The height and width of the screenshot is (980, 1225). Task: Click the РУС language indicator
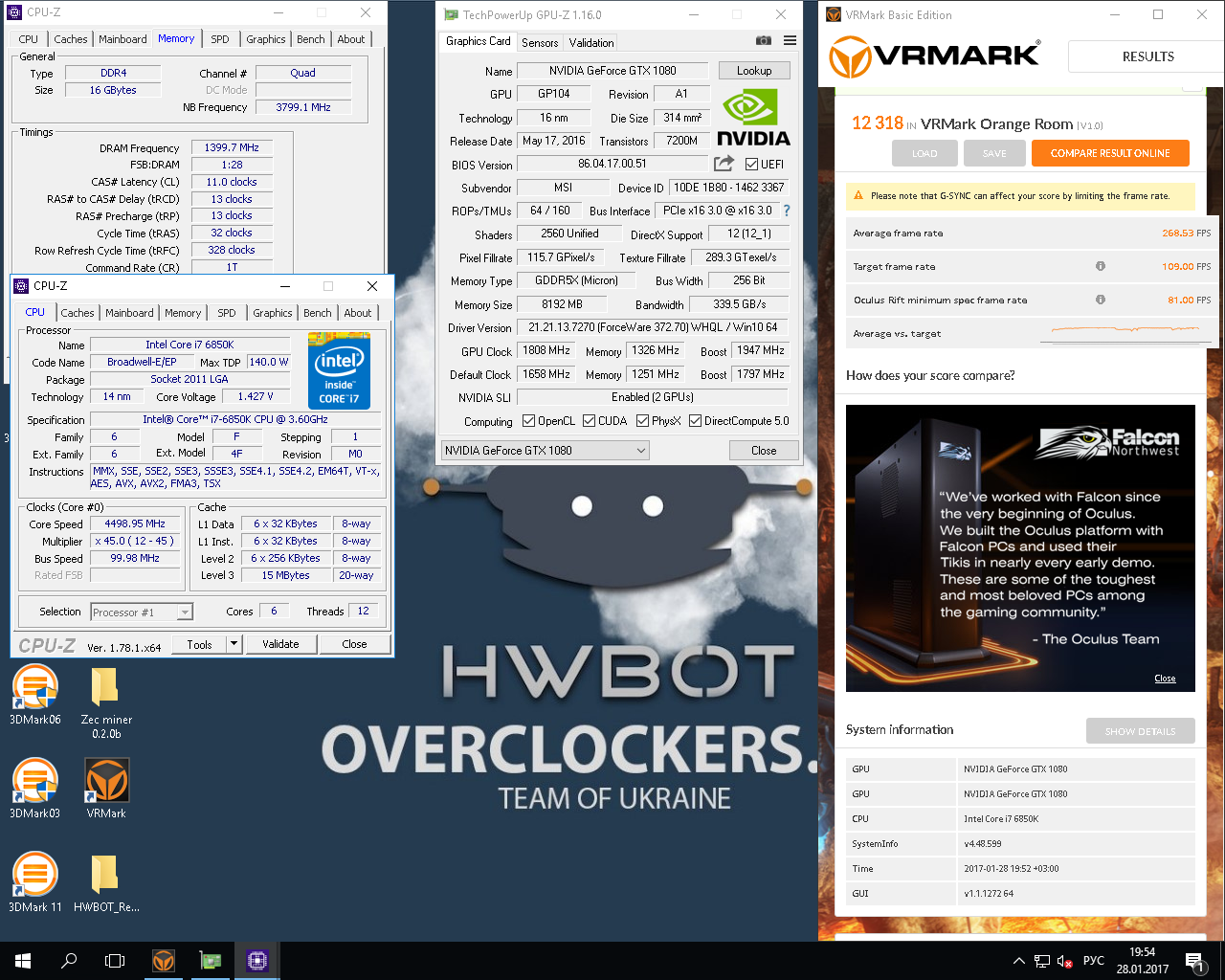point(1094,961)
